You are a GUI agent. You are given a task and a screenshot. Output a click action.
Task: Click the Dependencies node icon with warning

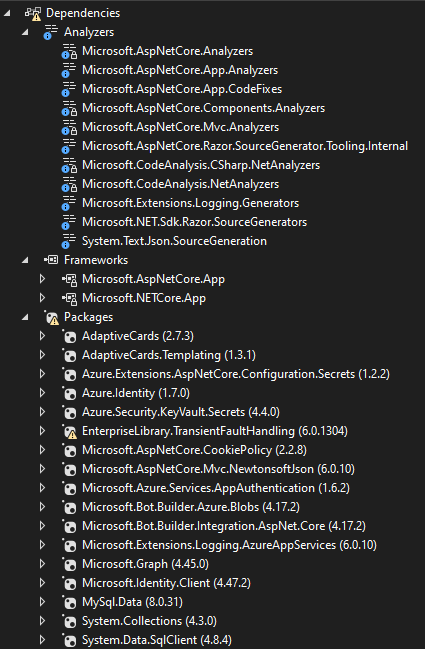pos(33,13)
